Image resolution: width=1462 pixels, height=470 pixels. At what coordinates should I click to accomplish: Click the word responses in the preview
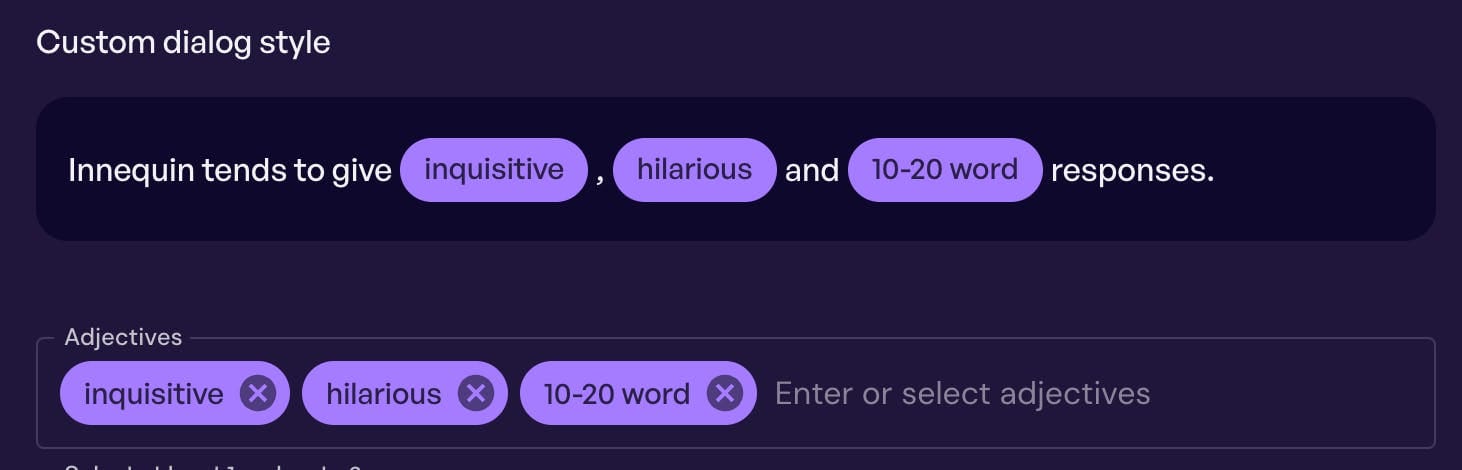(1131, 171)
